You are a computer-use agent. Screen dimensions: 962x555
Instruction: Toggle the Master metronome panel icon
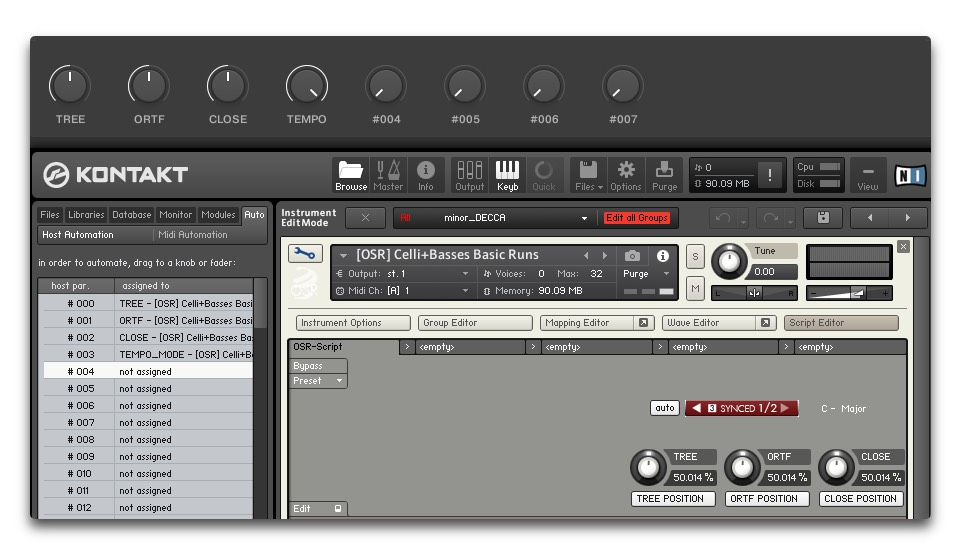tap(388, 175)
